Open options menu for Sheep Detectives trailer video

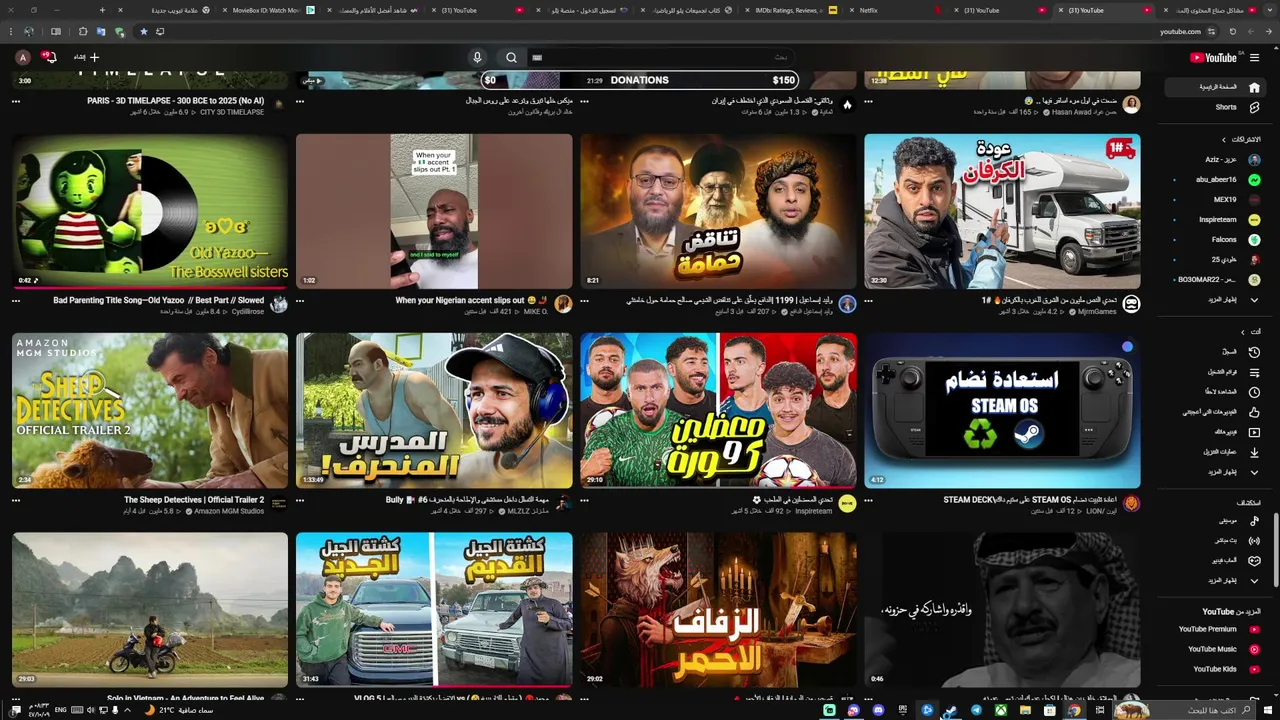tap(16, 500)
